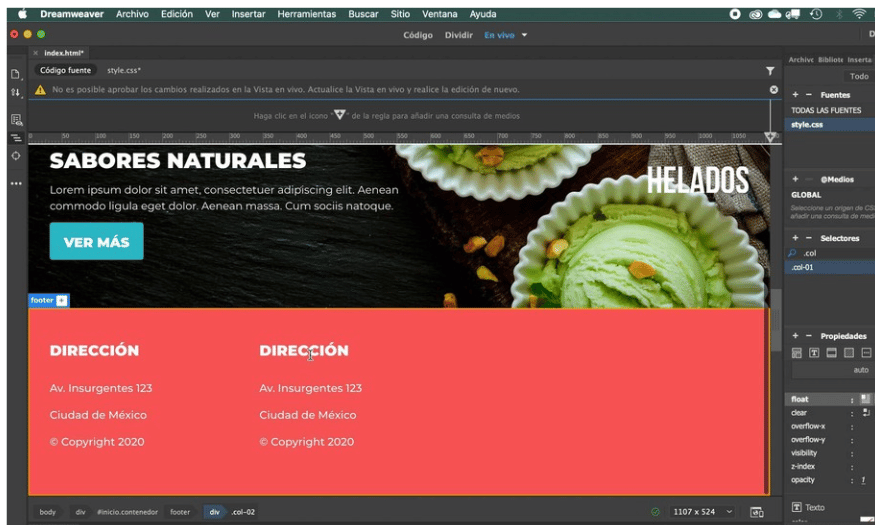Open the live view inspect options icon
875x525 pixels.
16,119
